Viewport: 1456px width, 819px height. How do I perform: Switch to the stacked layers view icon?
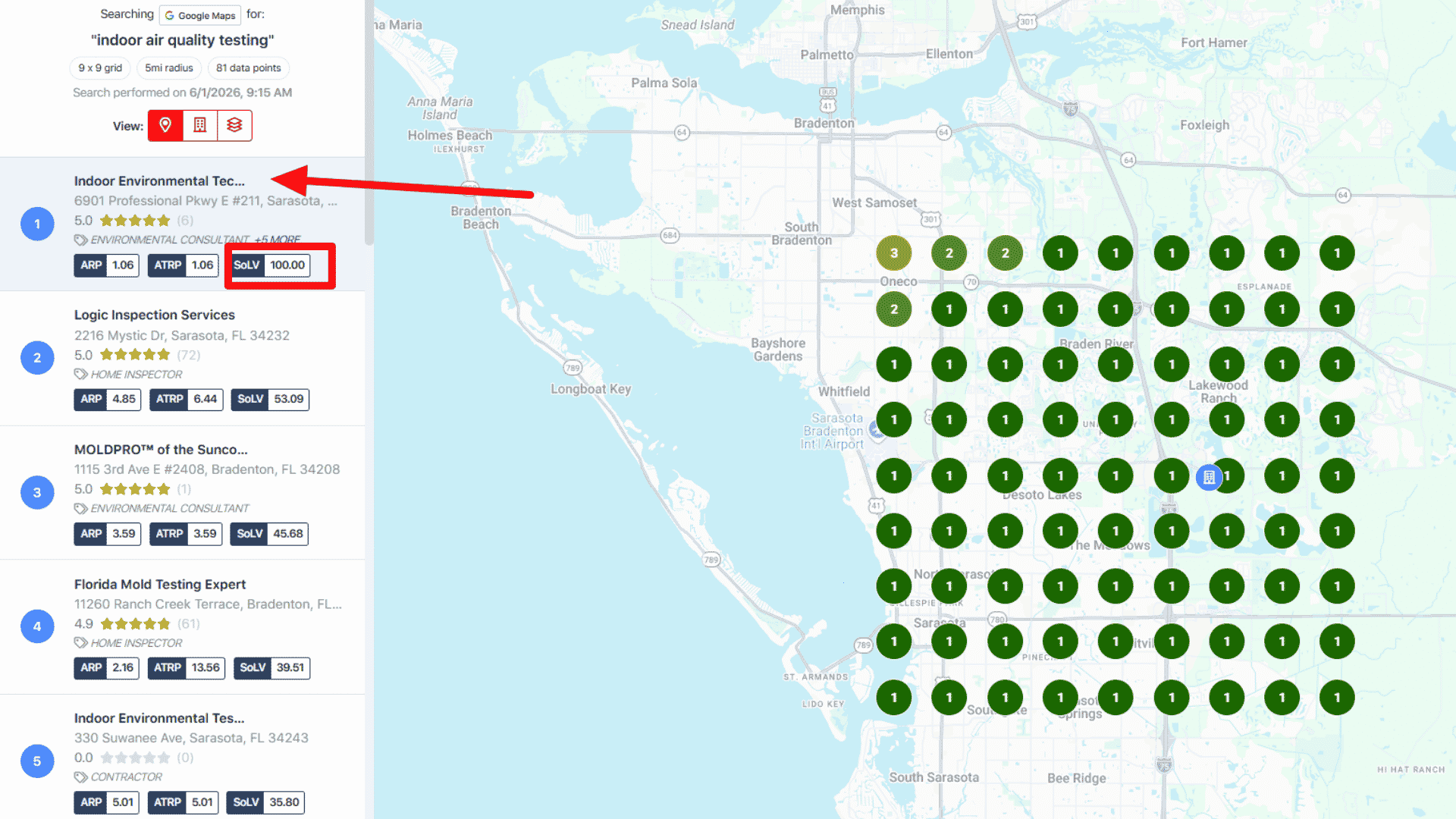tap(234, 125)
